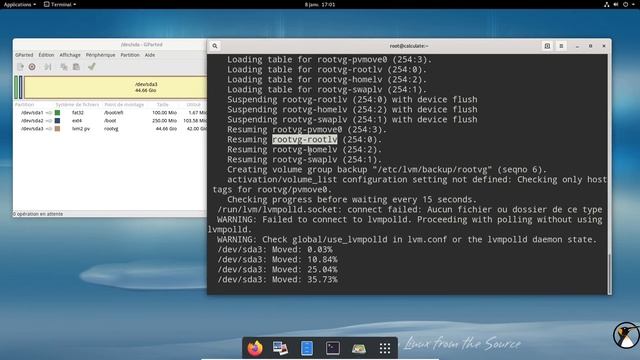
Task: Click the rootvg mount point cell
Action: (111, 129)
